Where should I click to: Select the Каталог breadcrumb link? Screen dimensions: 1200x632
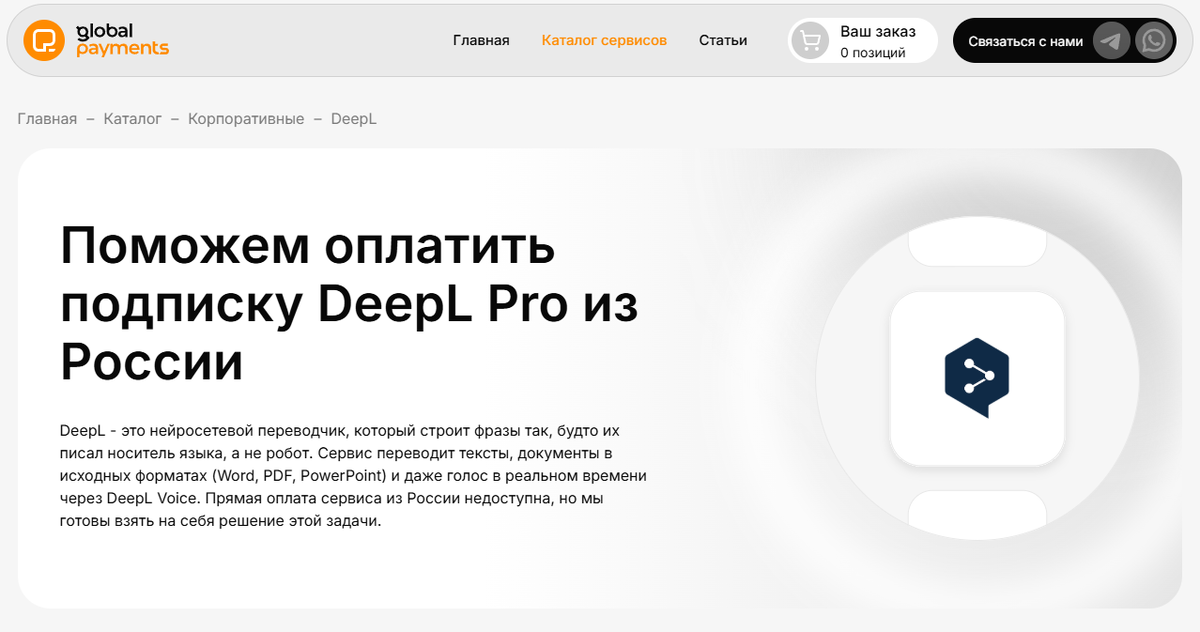pos(132,119)
